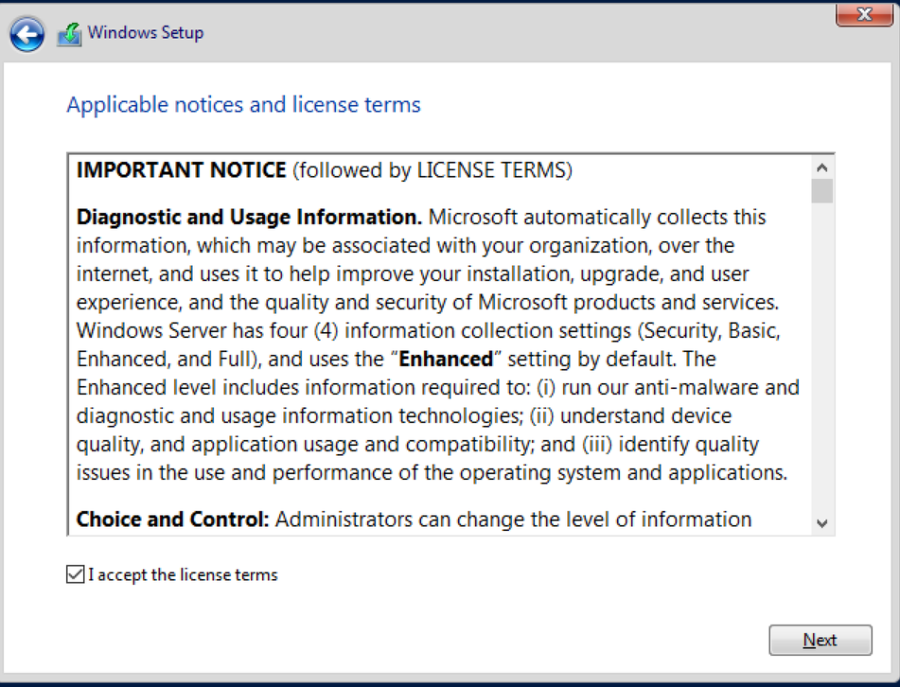The height and width of the screenshot is (687, 900).
Task: Close the Windows Setup window
Action: (864, 14)
